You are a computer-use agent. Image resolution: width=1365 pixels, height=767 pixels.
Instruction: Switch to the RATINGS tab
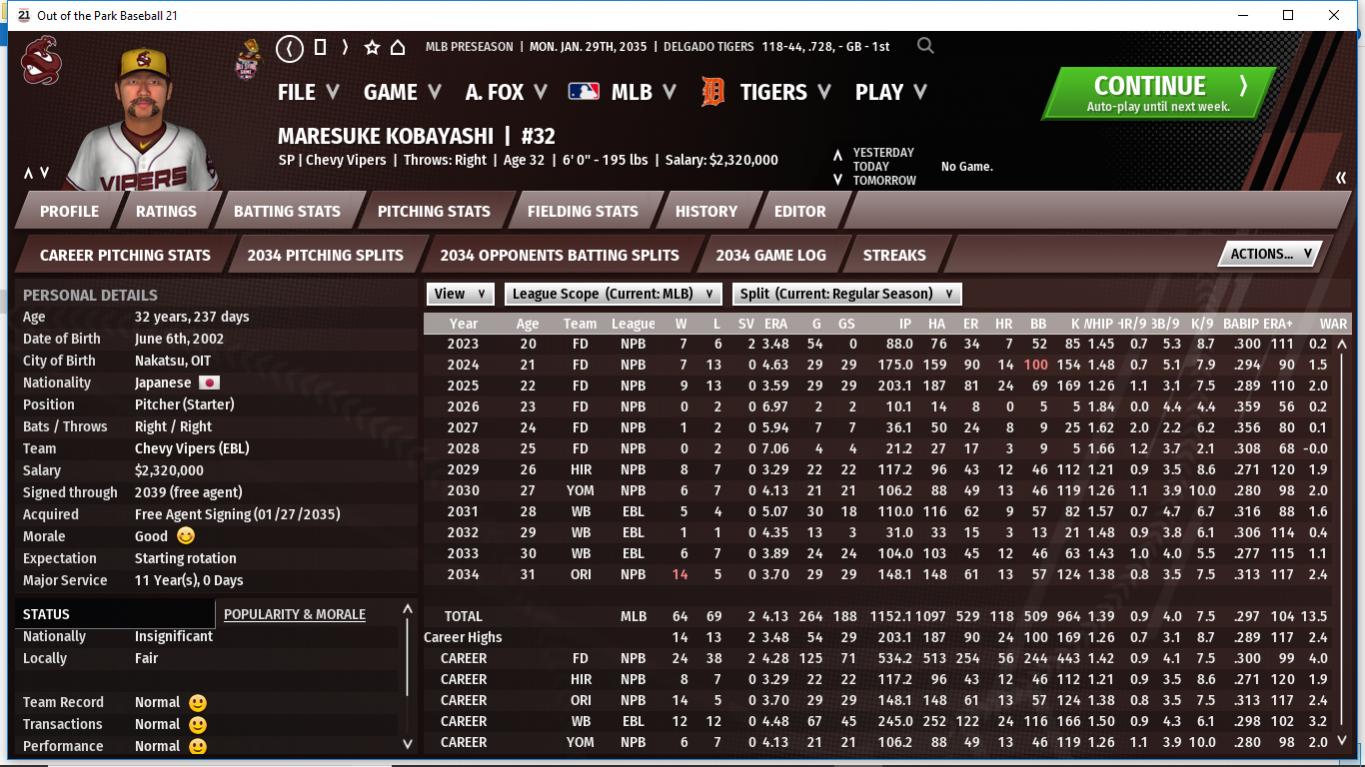[166, 211]
